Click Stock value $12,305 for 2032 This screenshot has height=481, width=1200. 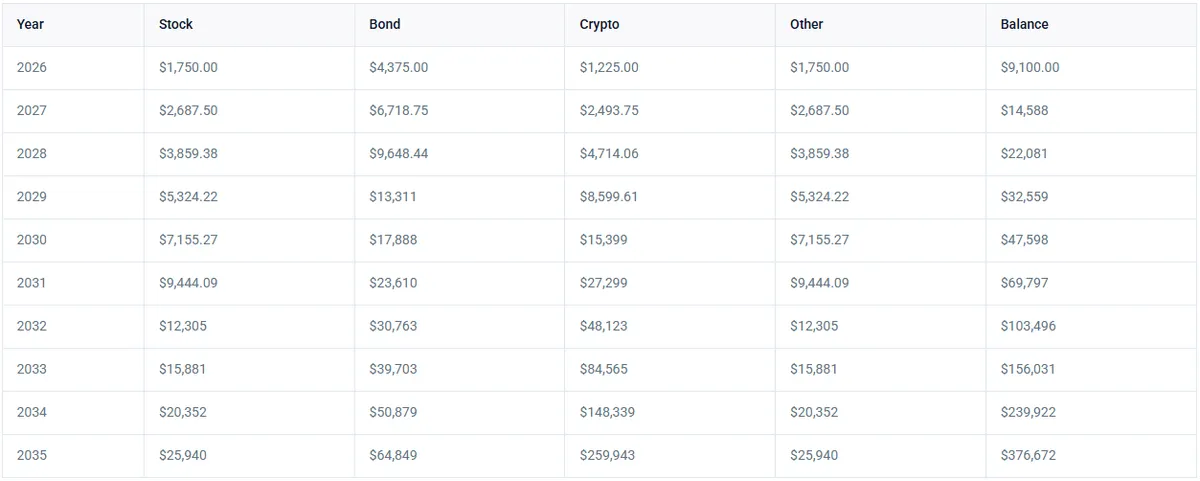click(183, 325)
